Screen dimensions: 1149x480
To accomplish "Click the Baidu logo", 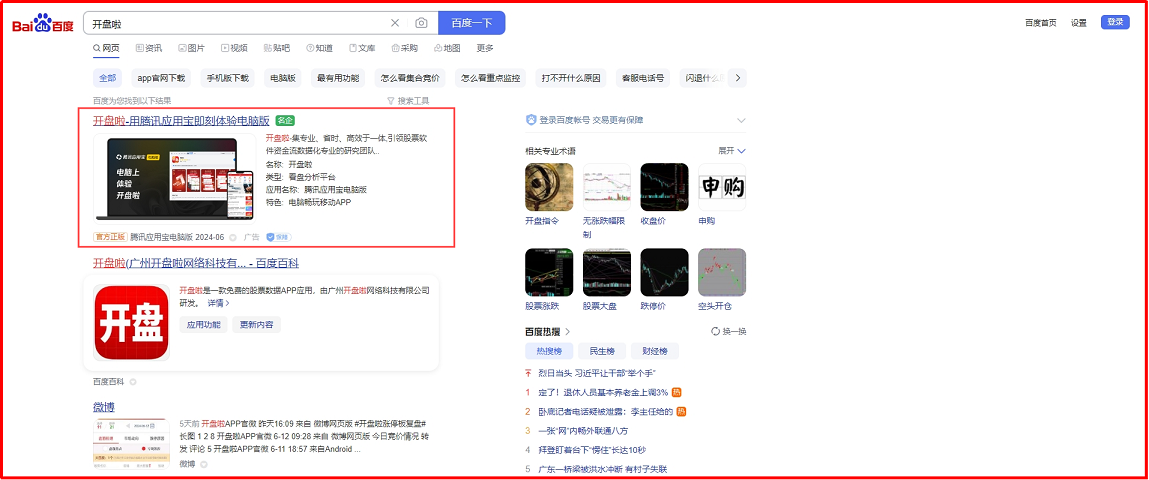I will (43, 23).
